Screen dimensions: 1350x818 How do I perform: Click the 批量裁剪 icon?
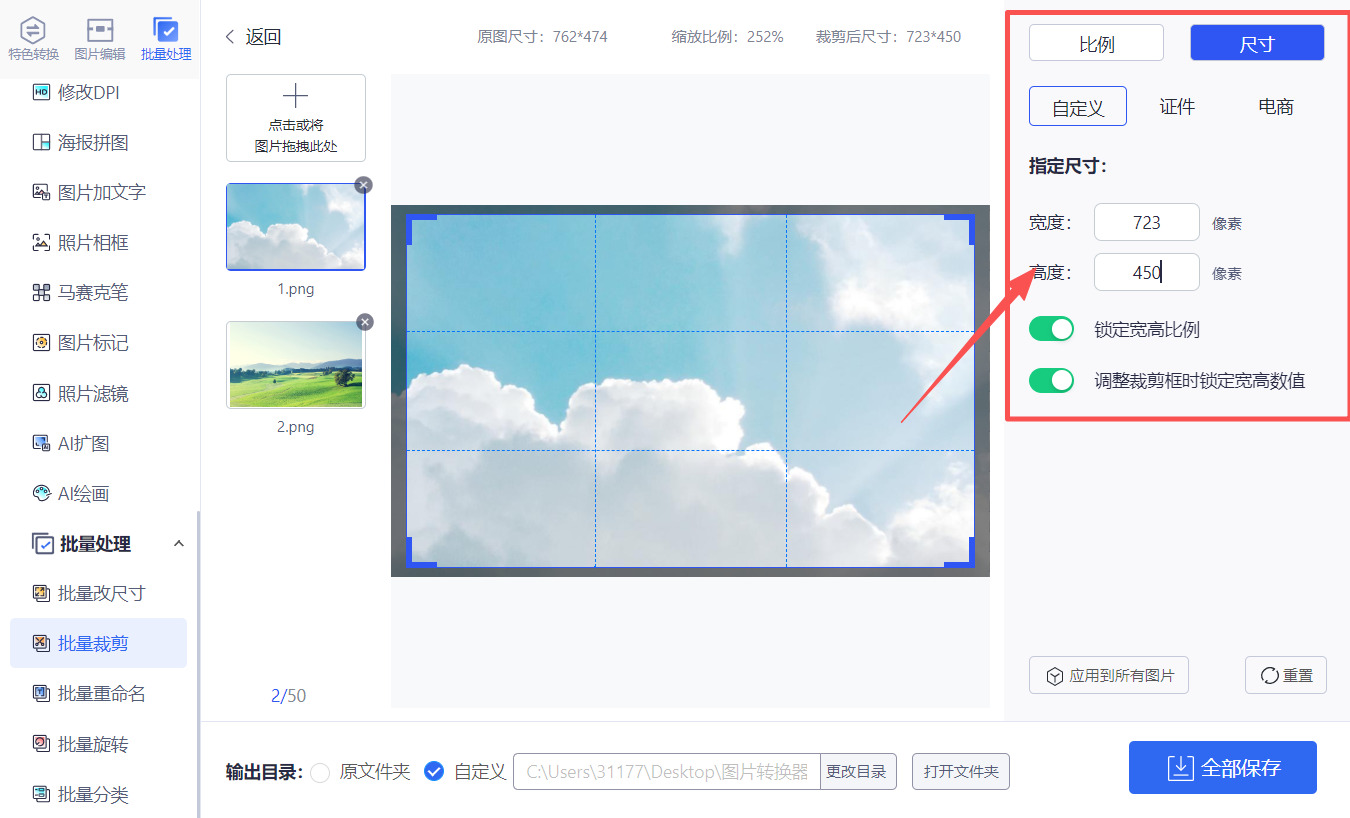pyautogui.click(x=41, y=643)
